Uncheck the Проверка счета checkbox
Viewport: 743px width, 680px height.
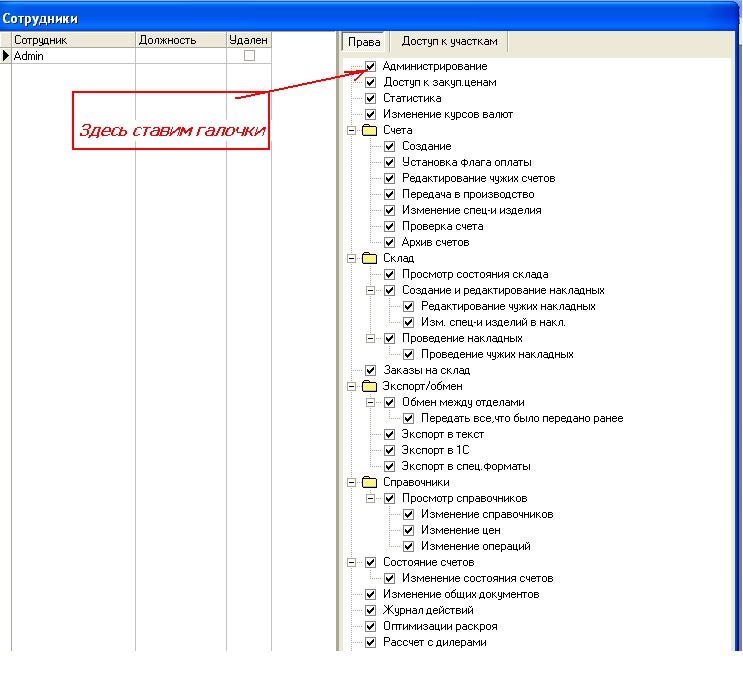390,226
